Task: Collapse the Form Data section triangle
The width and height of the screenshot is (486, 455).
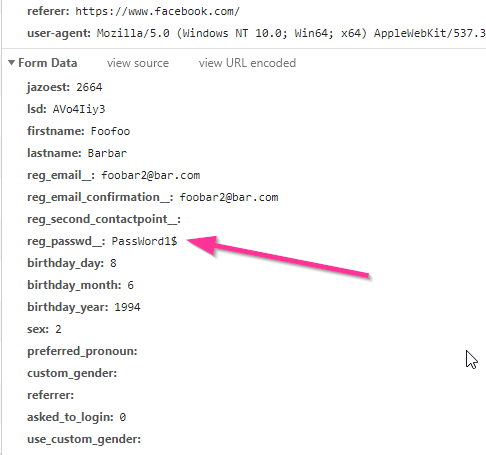Action: point(11,62)
